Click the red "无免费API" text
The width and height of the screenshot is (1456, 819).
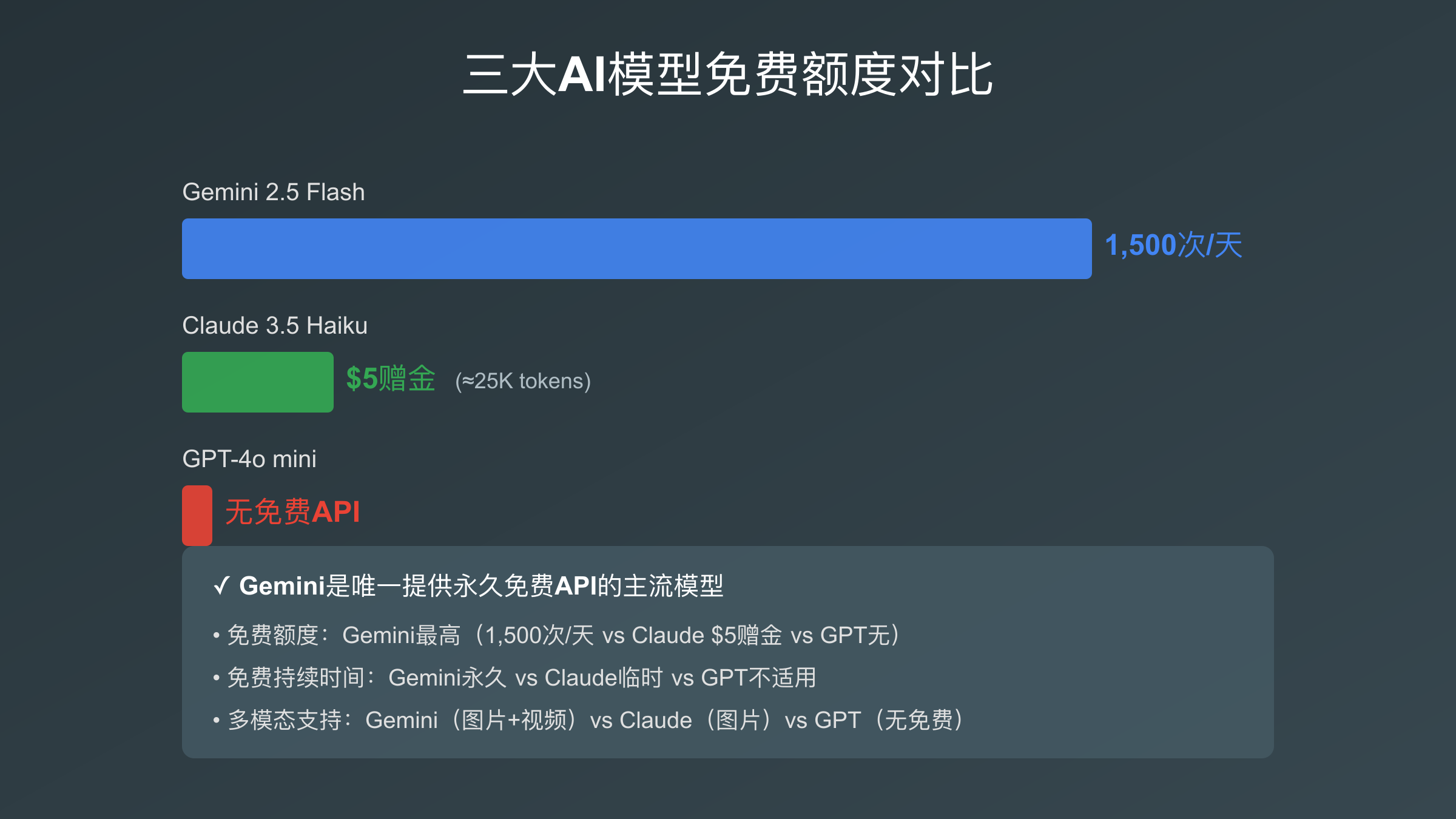coord(292,512)
